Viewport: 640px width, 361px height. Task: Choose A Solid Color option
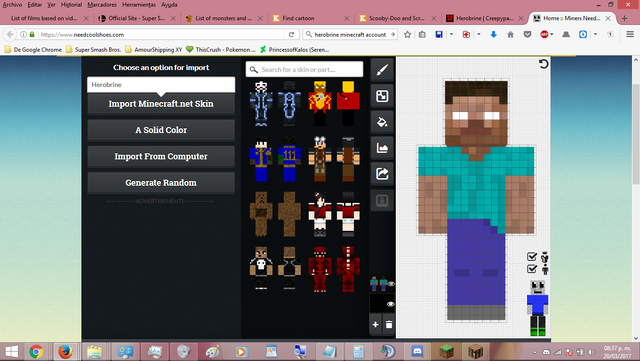tap(161, 130)
